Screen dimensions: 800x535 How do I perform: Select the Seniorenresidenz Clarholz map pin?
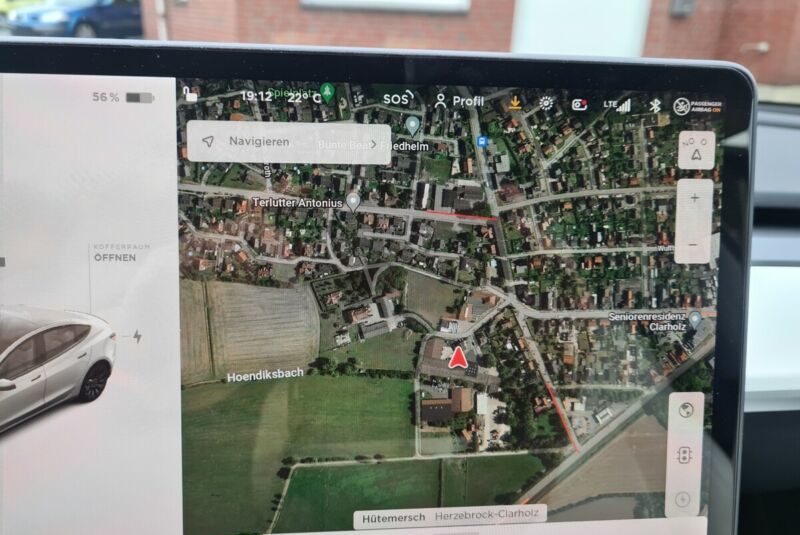(694, 321)
